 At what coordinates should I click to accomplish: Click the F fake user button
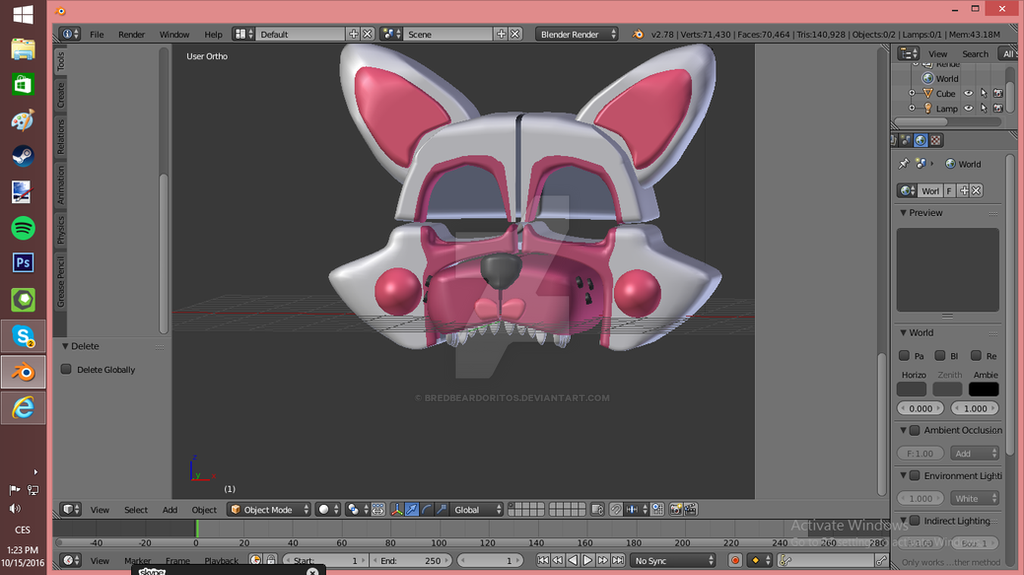click(x=949, y=191)
